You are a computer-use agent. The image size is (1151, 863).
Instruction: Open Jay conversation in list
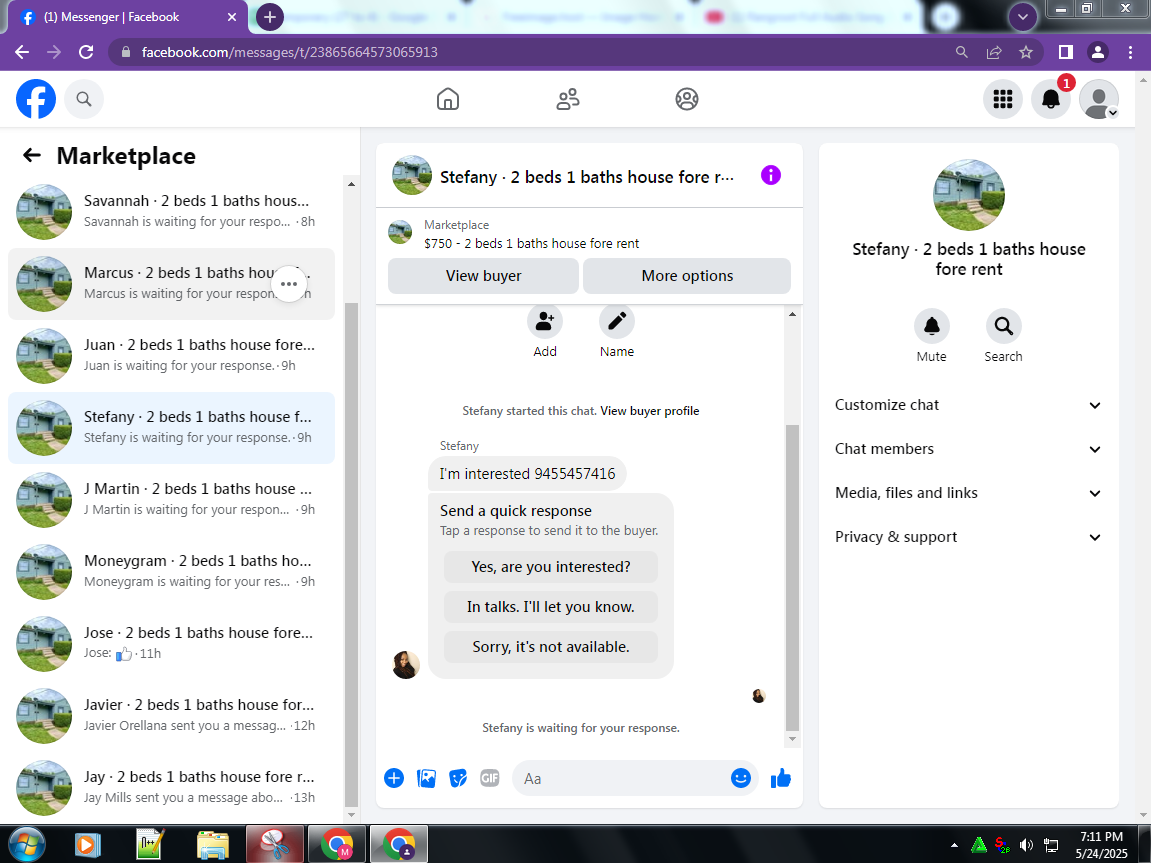(x=171, y=787)
